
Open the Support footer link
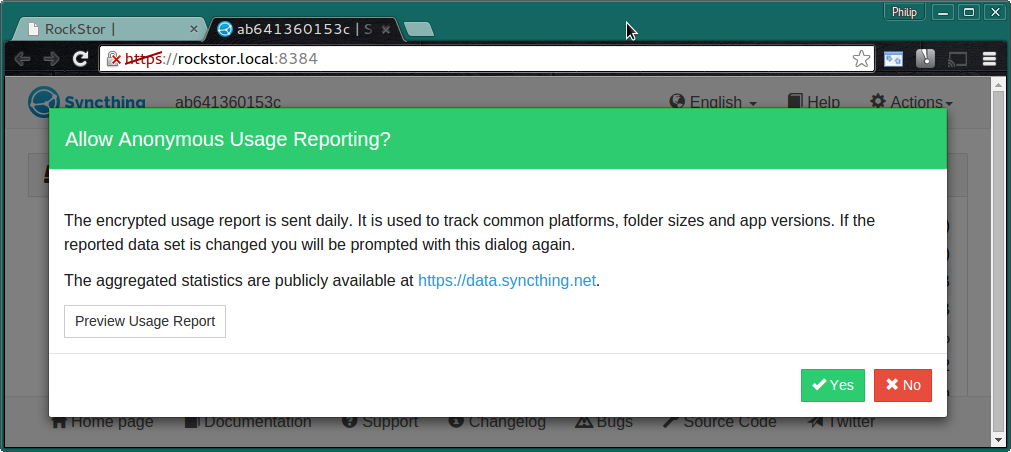tap(380, 422)
